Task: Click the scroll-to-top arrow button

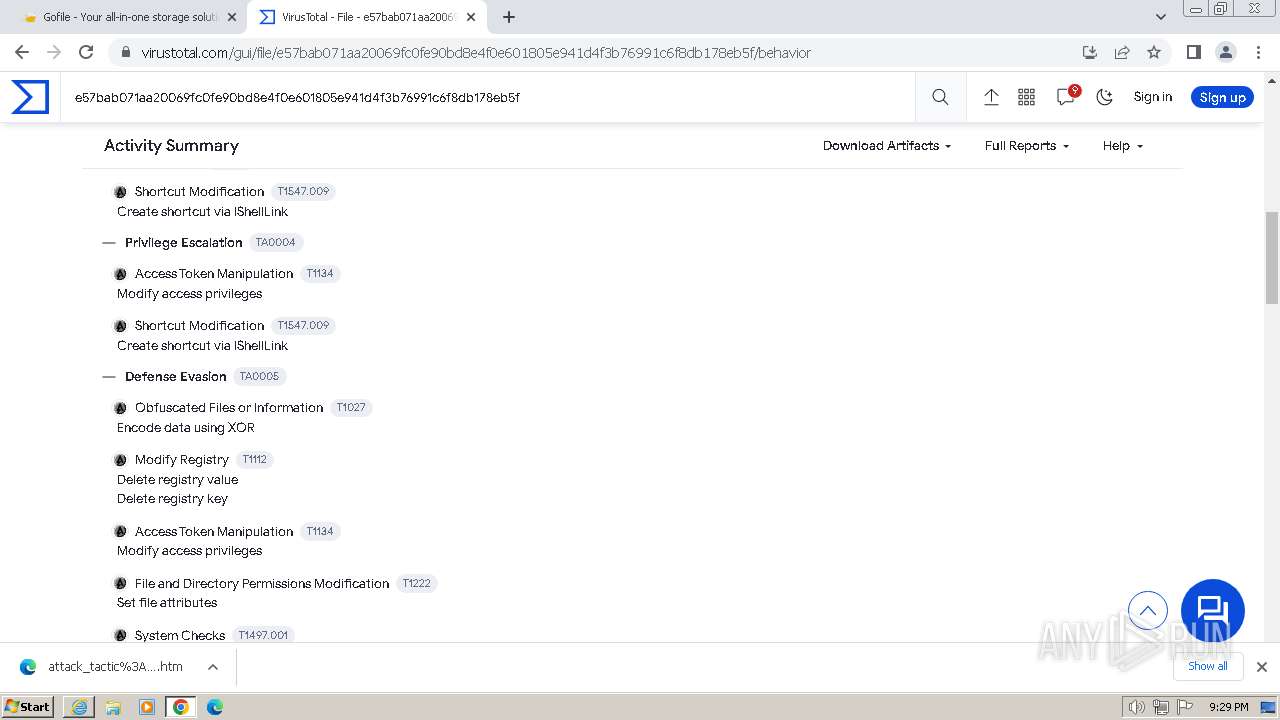Action: 1148,610
